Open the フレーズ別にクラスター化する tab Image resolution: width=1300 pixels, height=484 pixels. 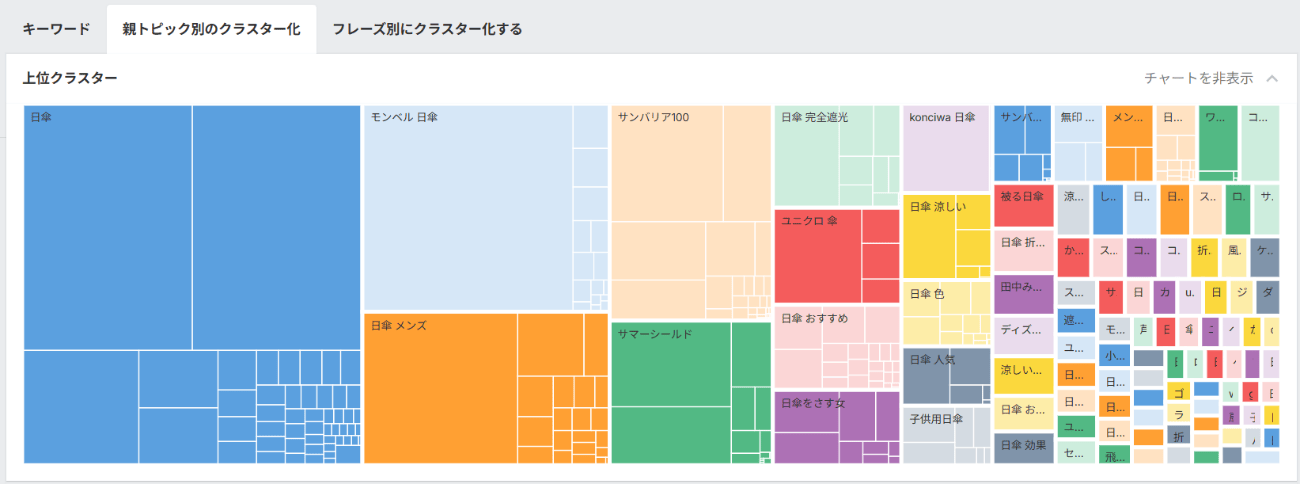pyautogui.click(x=427, y=29)
